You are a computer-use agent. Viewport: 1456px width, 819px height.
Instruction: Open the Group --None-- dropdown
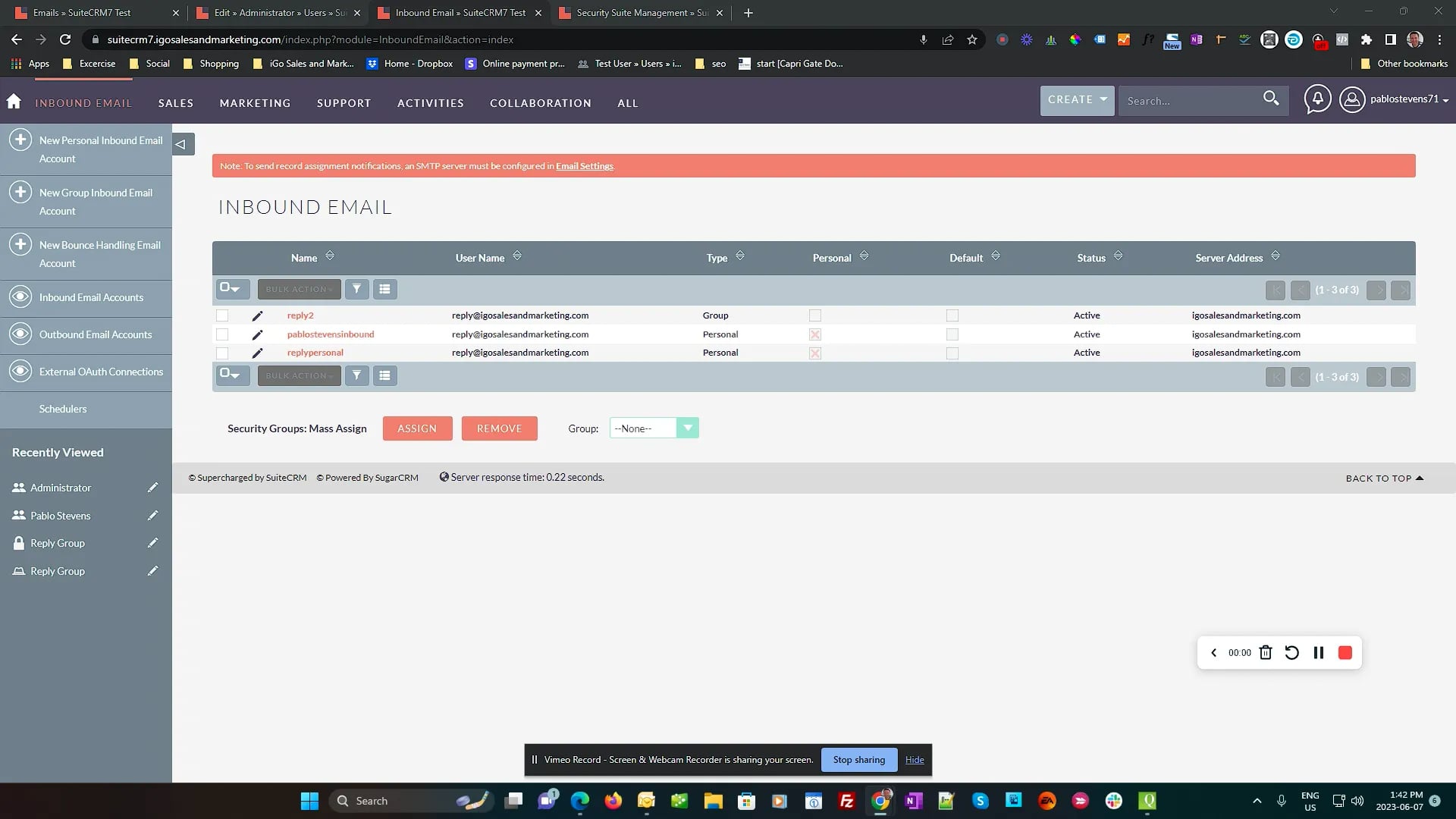pyautogui.click(x=654, y=428)
